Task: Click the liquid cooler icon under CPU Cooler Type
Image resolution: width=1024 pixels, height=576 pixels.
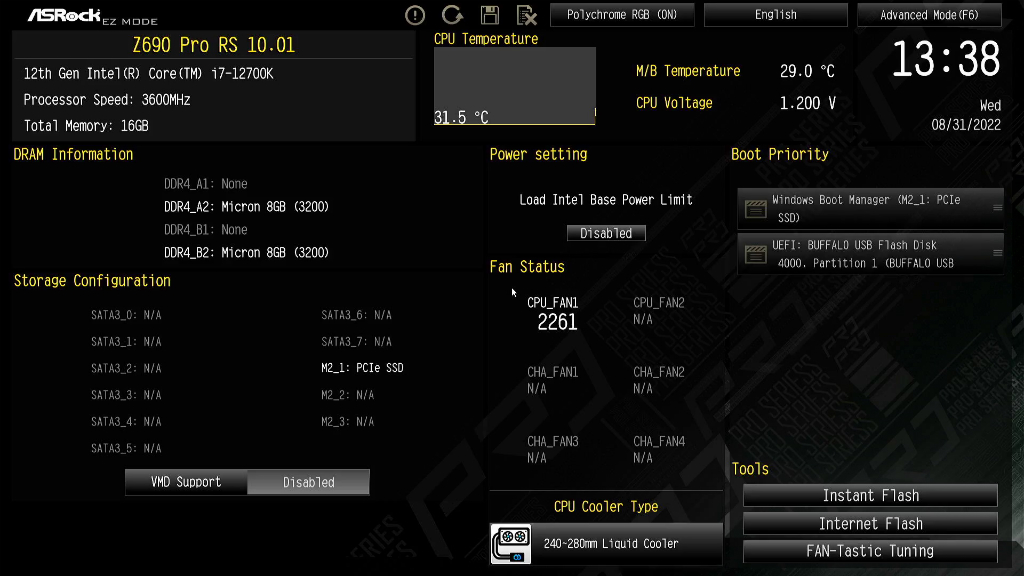Action: pos(511,544)
